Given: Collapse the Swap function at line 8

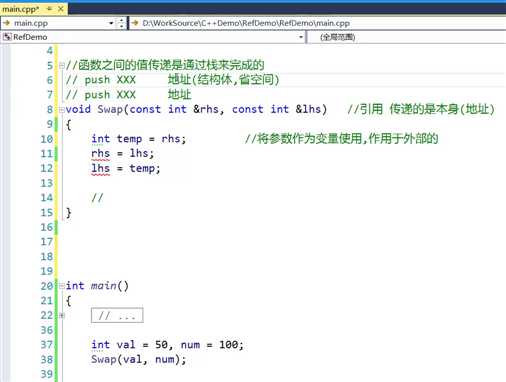Looking at the screenshot, I should (x=62, y=110).
